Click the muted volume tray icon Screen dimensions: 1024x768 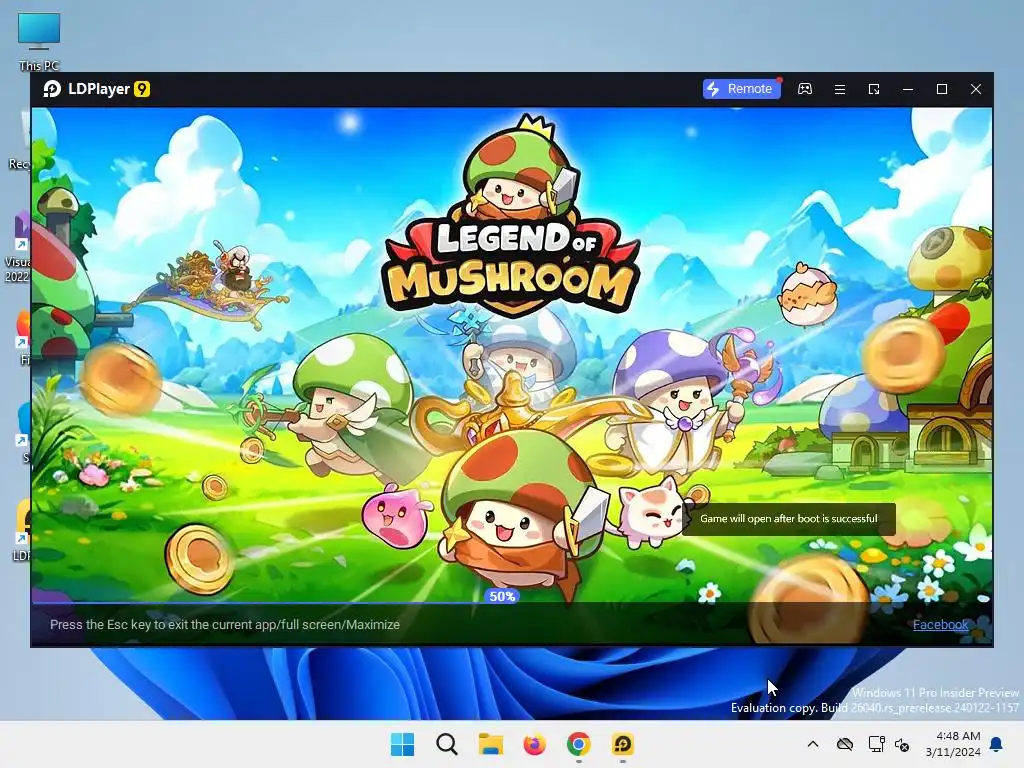[902, 744]
